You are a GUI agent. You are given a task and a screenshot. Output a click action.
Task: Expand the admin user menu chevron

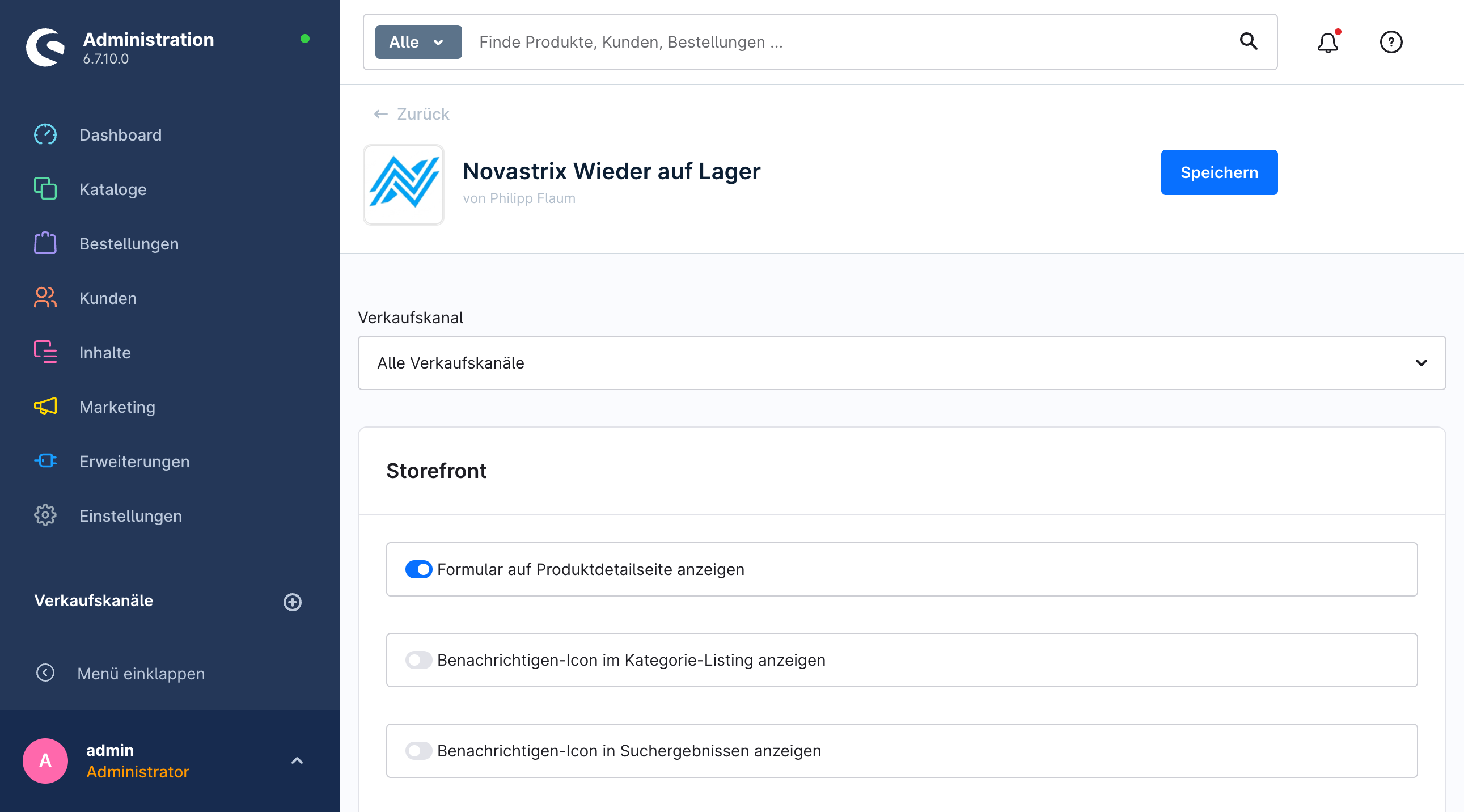(297, 761)
